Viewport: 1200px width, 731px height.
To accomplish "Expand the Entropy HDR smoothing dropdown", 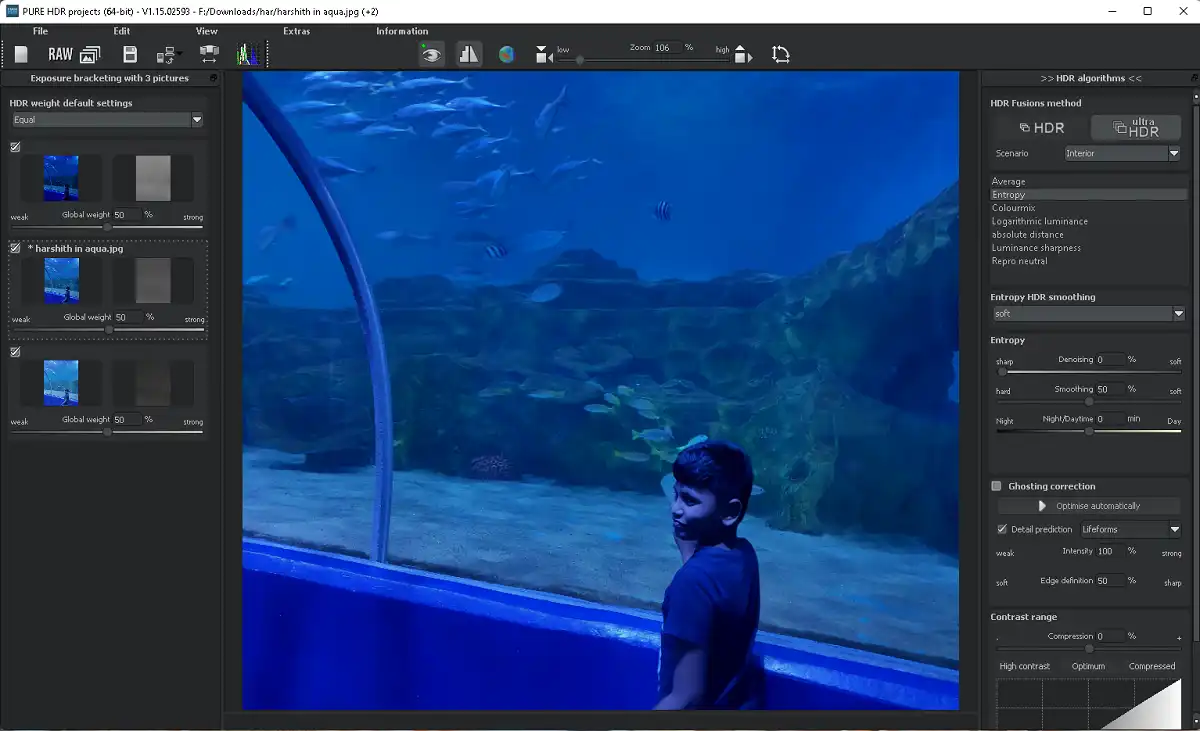I will tap(1087, 314).
